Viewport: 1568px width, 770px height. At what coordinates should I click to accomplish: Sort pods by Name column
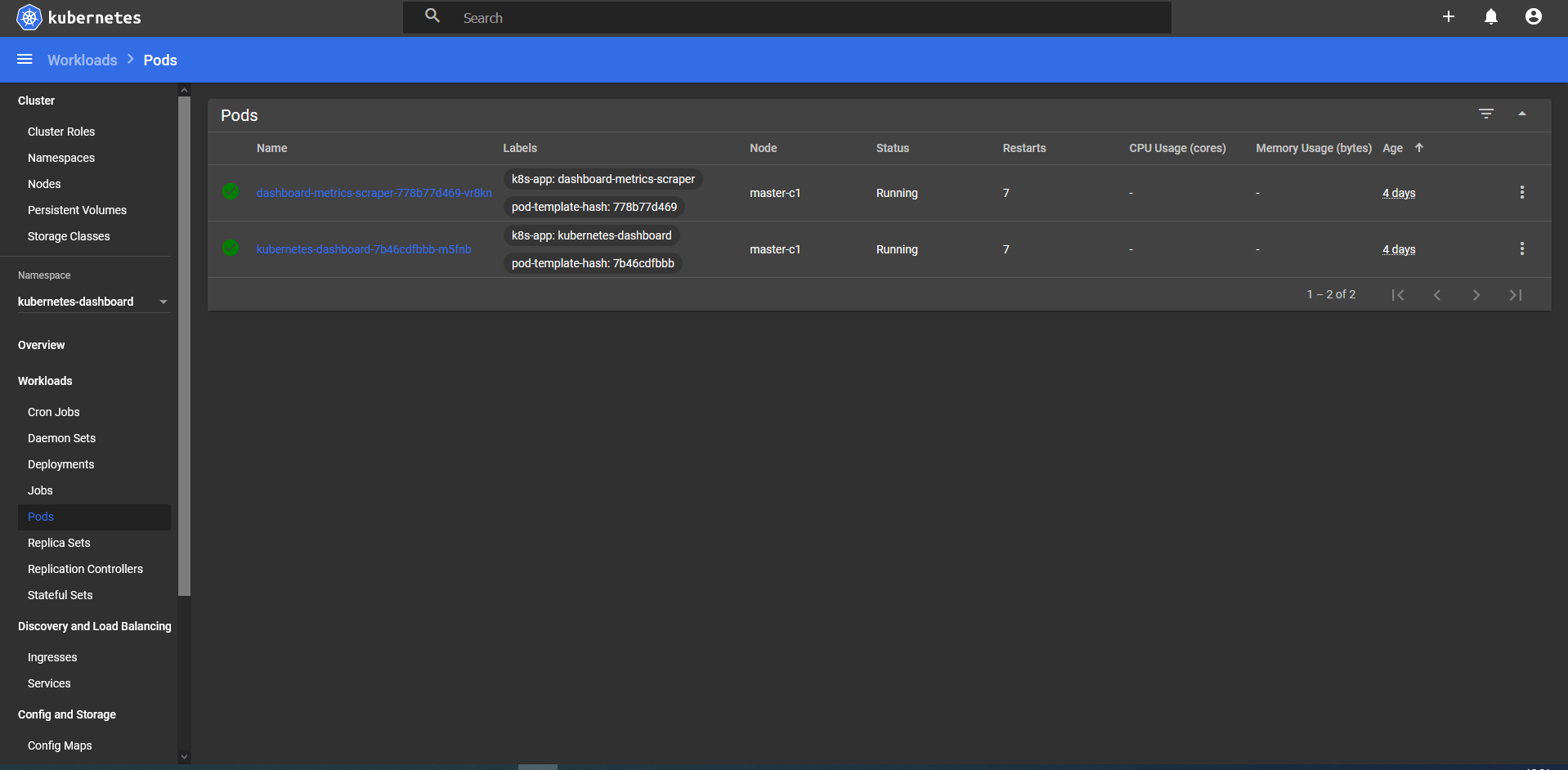271,148
